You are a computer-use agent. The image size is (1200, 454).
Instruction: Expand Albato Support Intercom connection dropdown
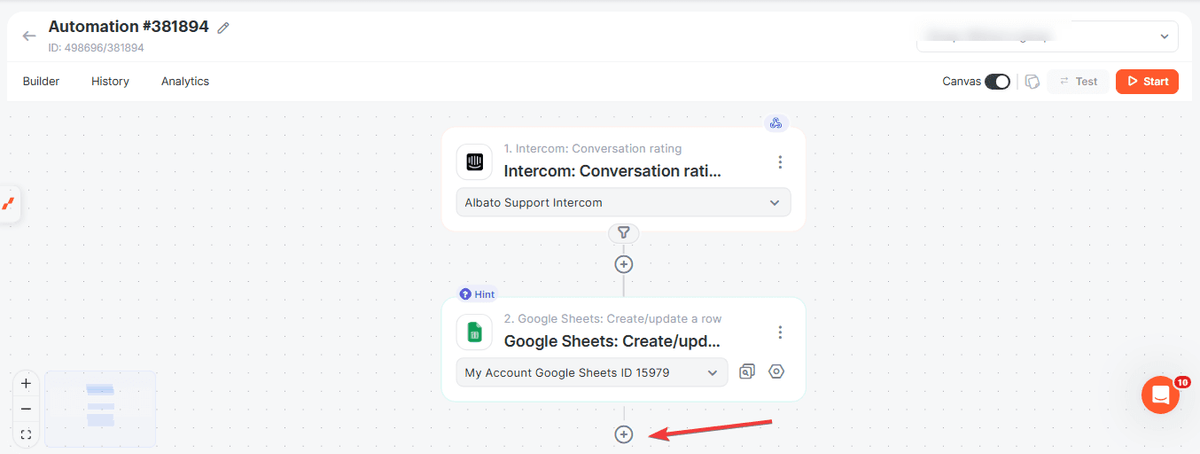click(x=623, y=202)
